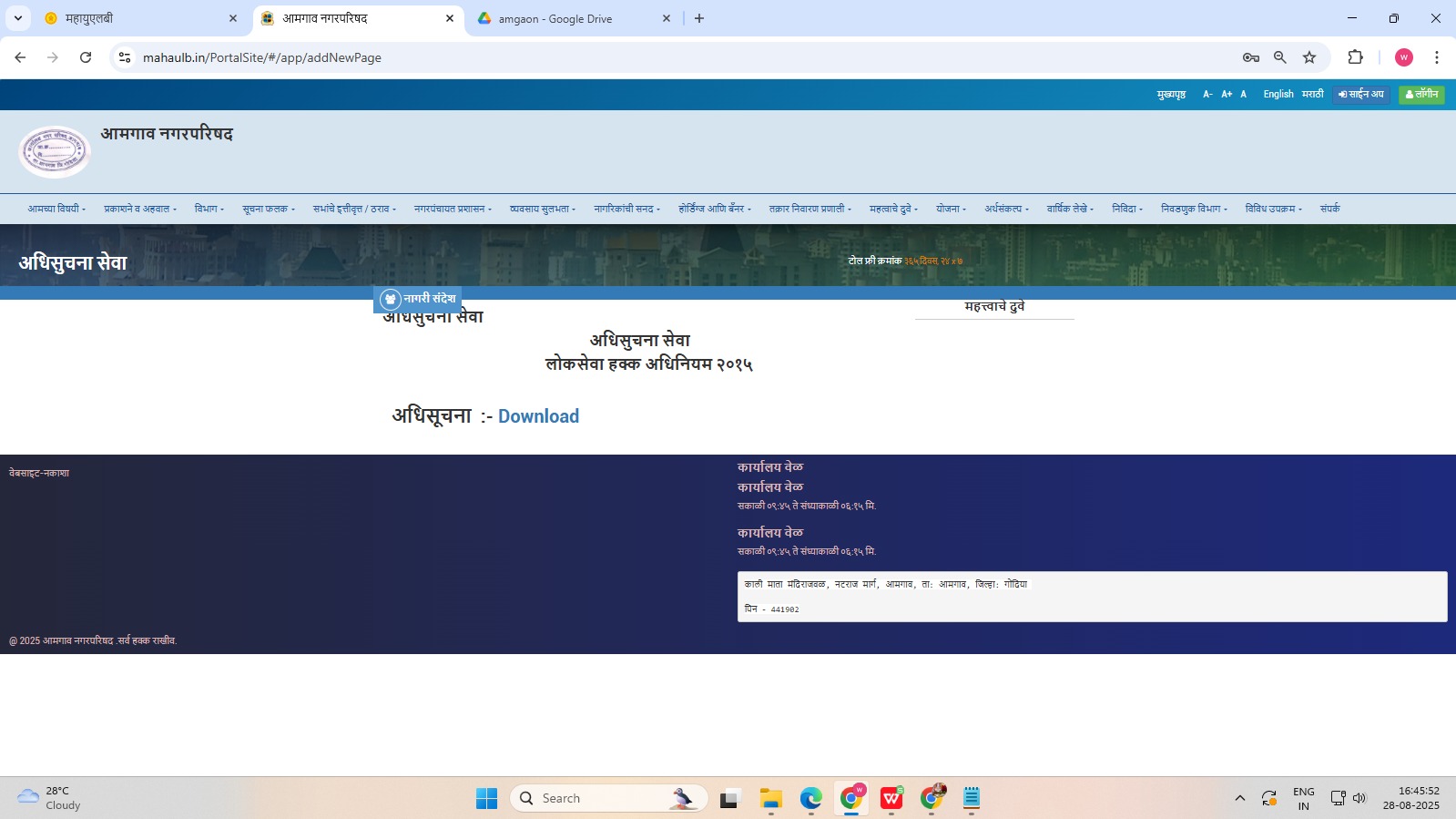Screen dimensions: 1456x819
Task: Open File Explorer from the taskbar
Action: 770,799
